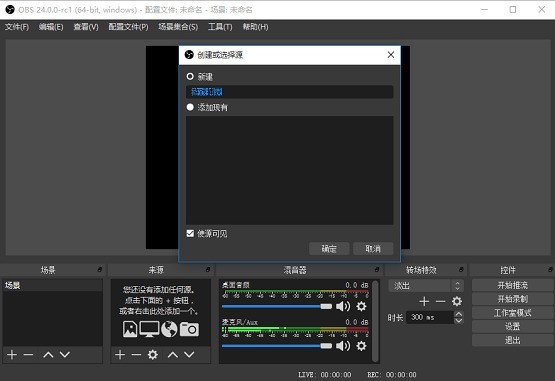The width and height of the screenshot is (555, 381).
Task: Move source down arrow in Sources panel
Action: [x=189, y=354]
